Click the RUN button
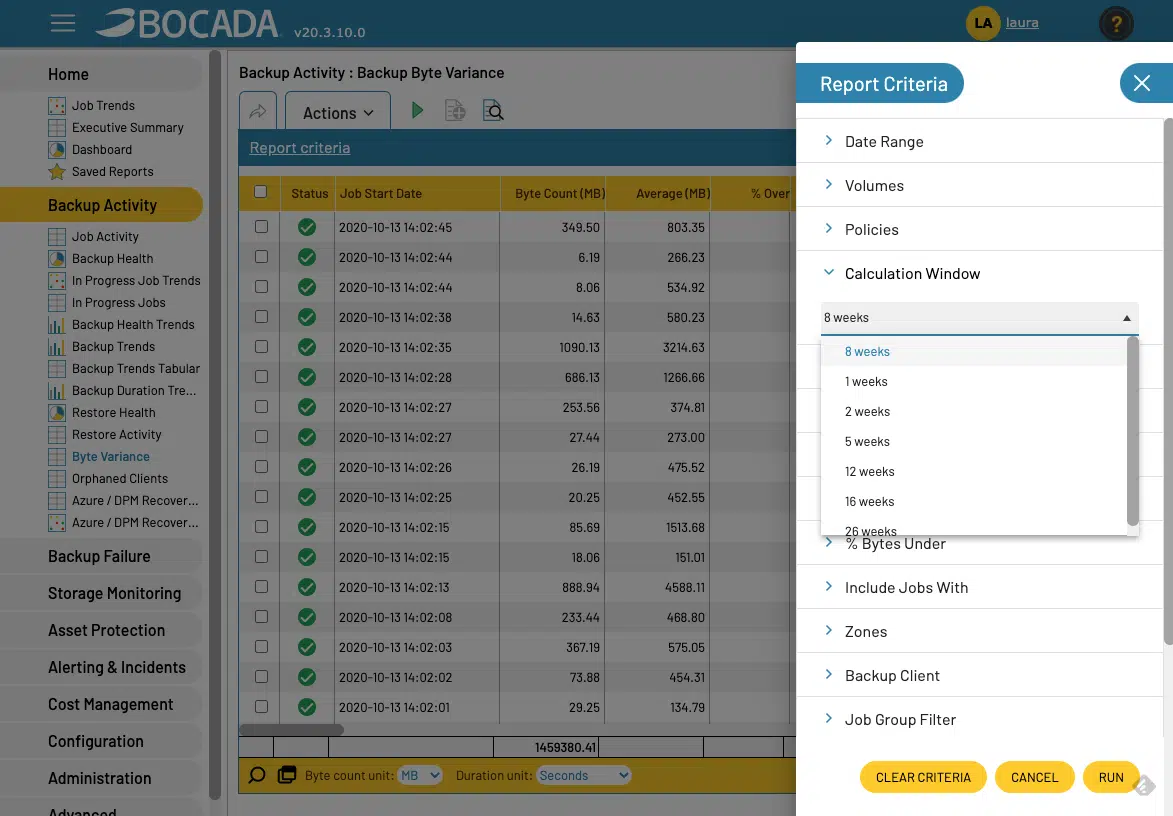The height and width of the screenshot is (816, 1173). point(1111,777)
